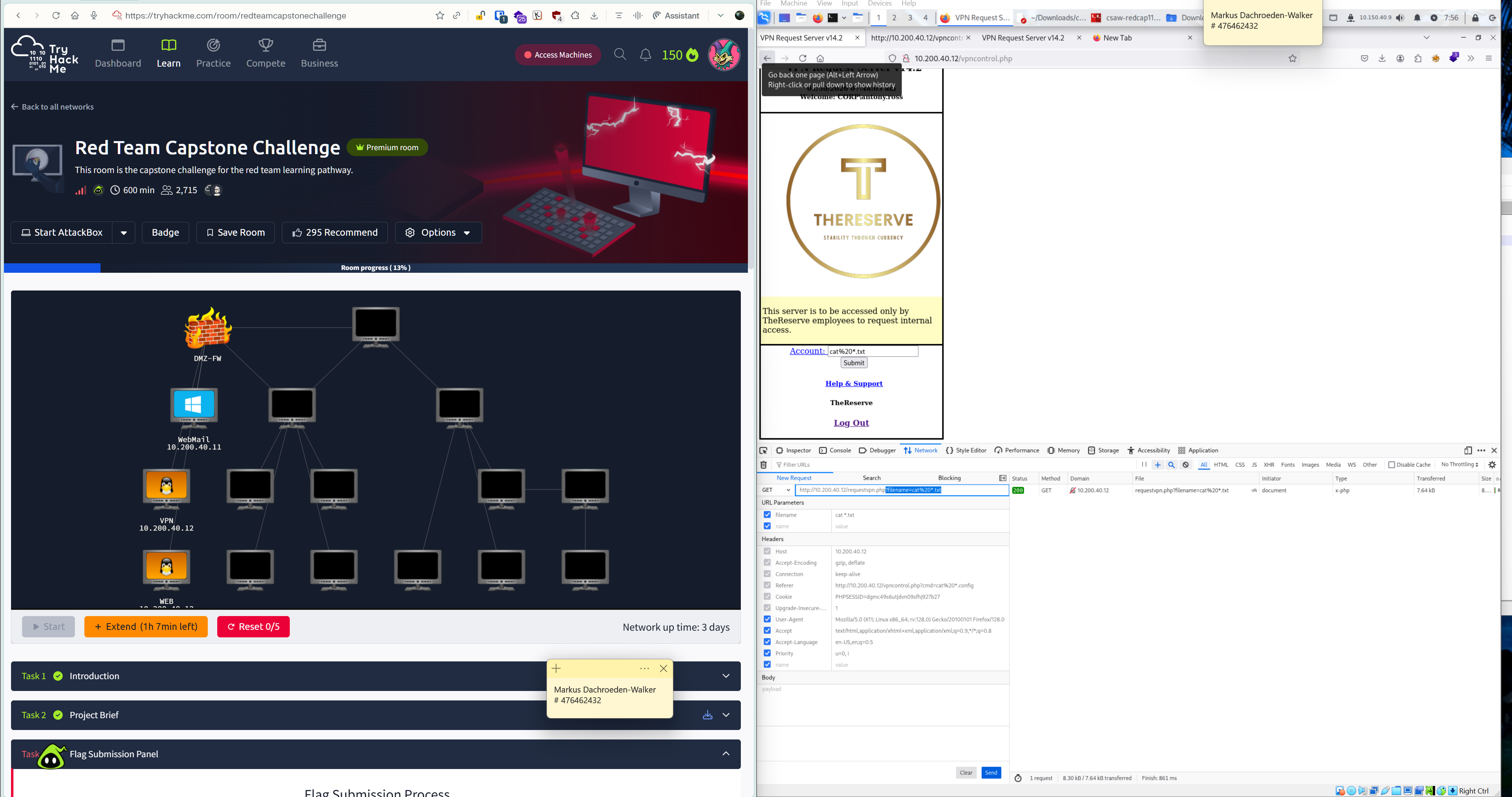Download Project Brief task files icon
The width and height of the screenshot is (1512, 797).
707,715
